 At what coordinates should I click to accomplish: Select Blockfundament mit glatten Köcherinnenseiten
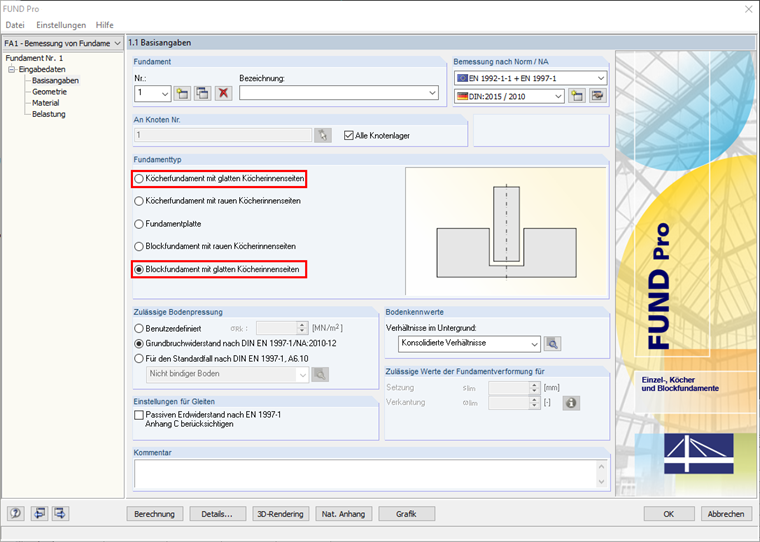coord(217,269)
